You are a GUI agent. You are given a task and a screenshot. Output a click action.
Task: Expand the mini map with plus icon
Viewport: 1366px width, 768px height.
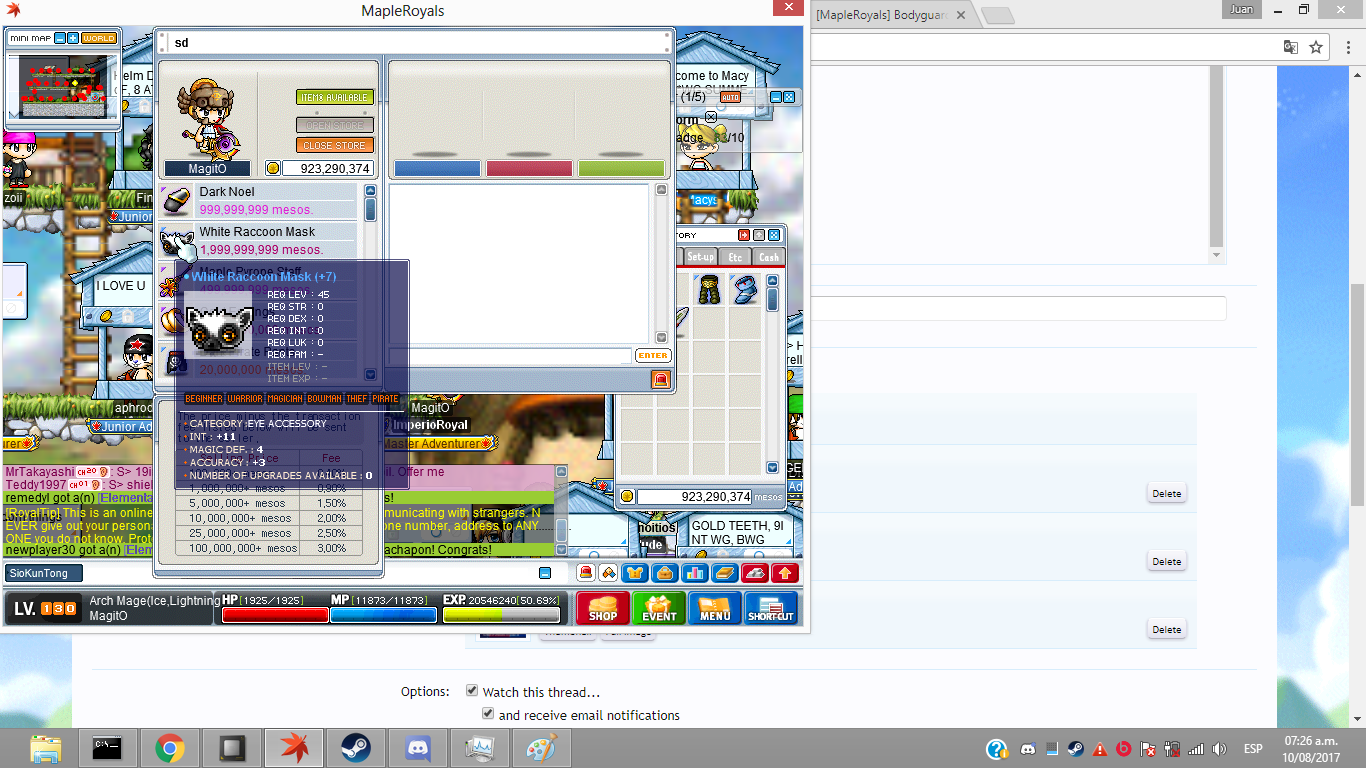73,38
